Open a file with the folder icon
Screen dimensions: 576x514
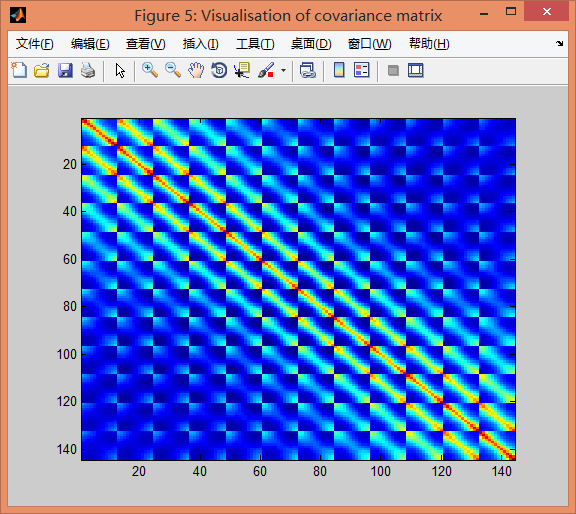[x=42, y=70]
